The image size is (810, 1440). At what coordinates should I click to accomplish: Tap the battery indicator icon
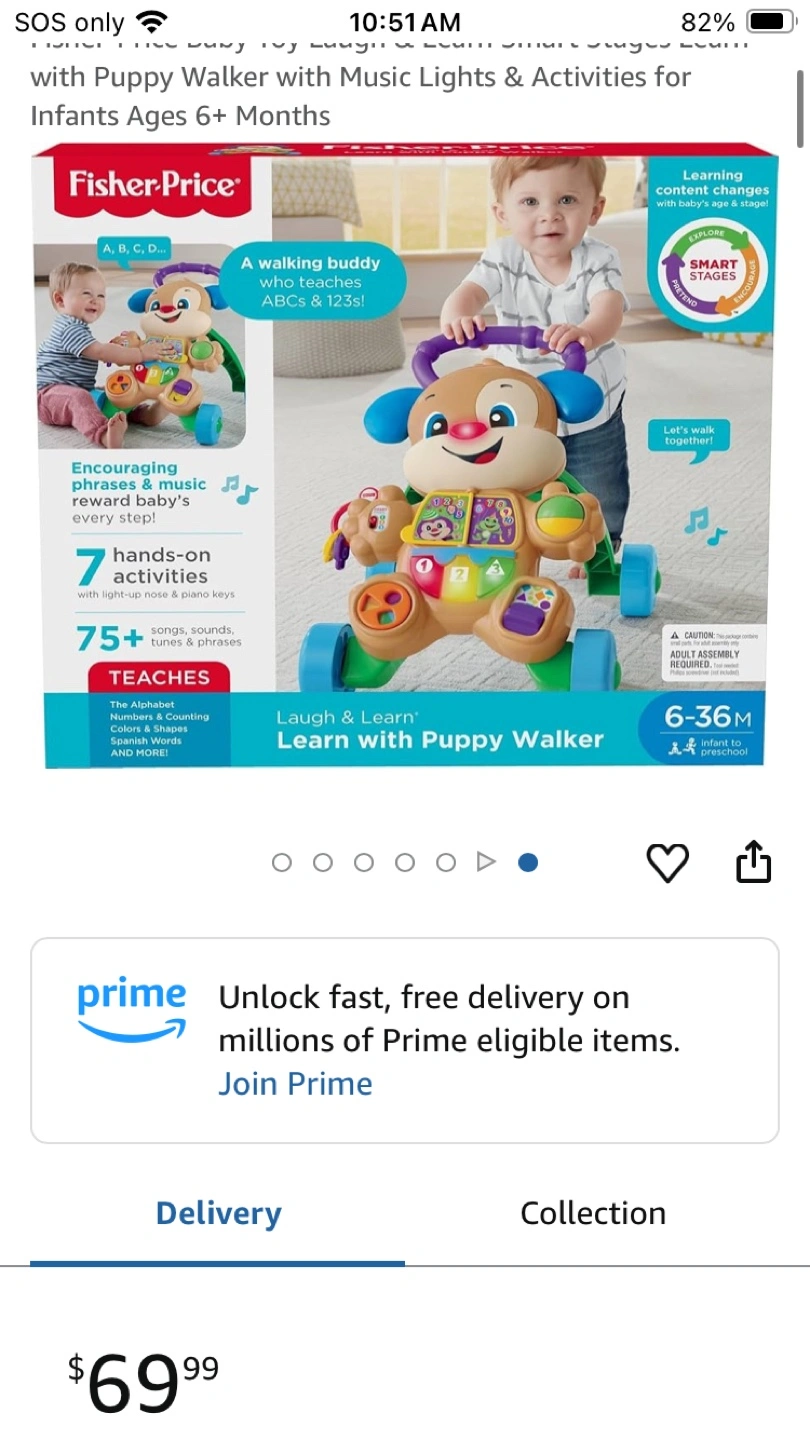(770, 22)
